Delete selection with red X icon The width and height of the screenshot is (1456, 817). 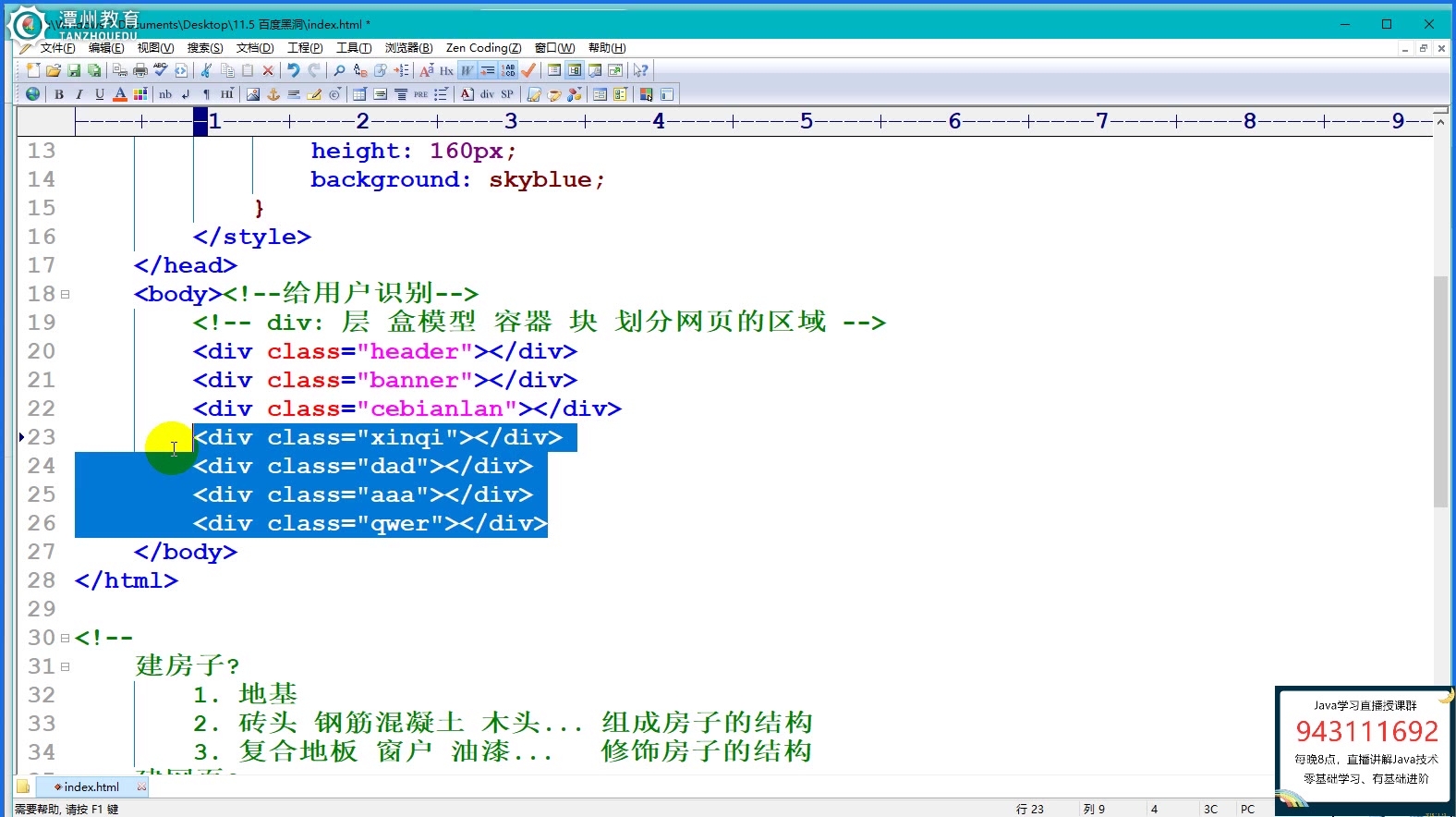pos(268,70)
